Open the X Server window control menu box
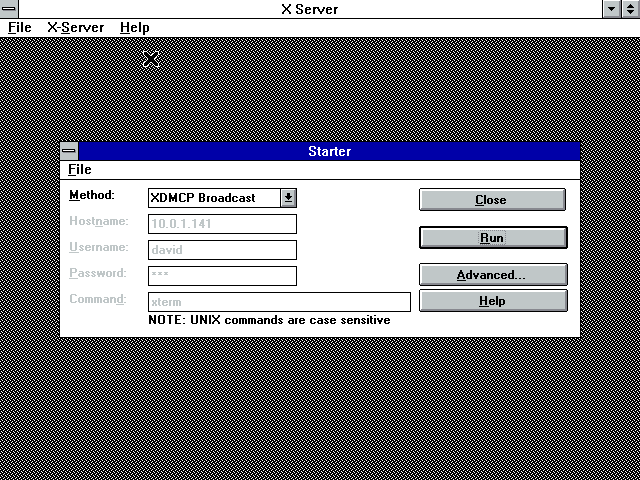 (x=9, y=9)
